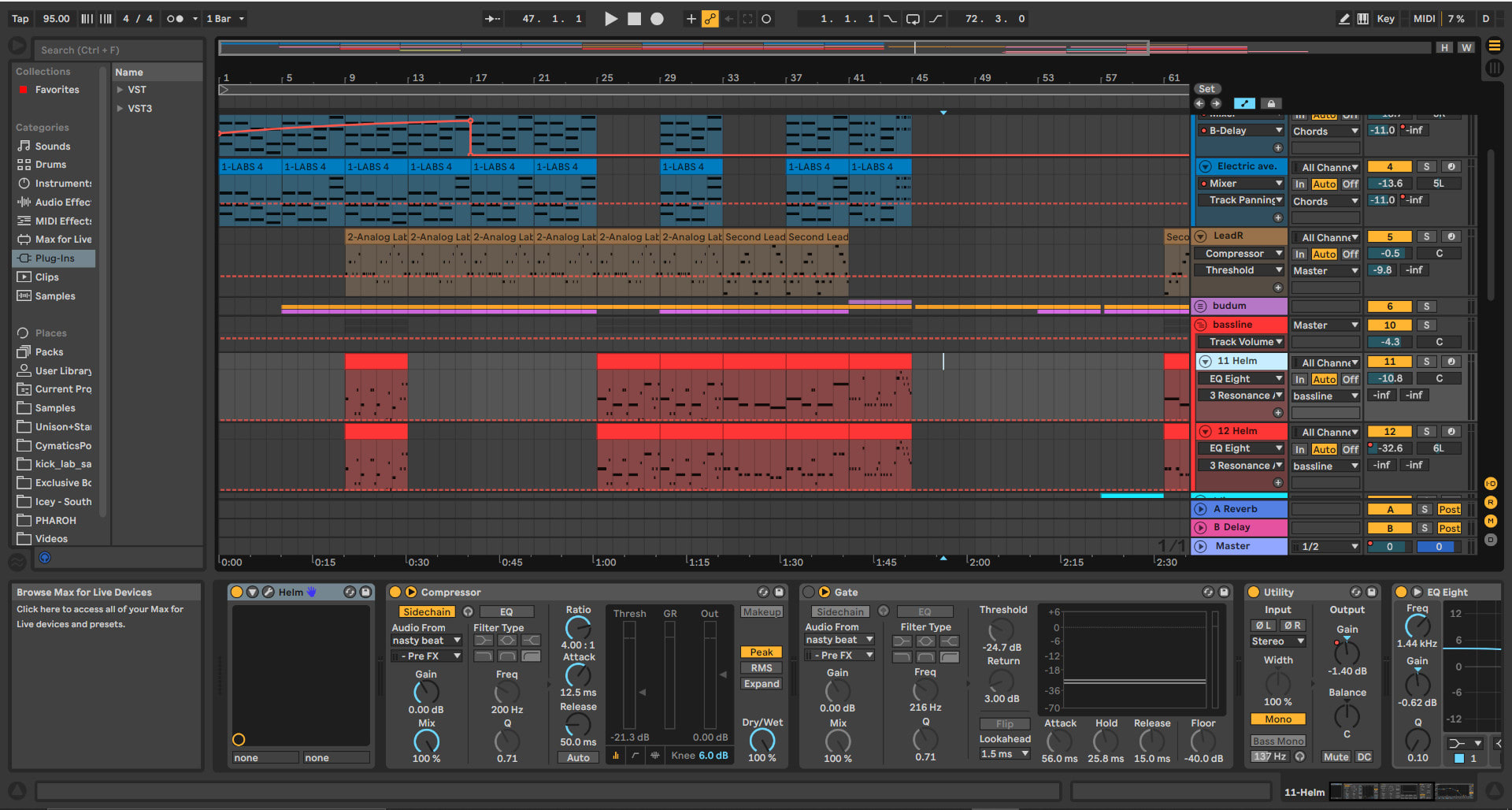Enable Compressor Sidechain button
This screenshot has width=1512, height=810.
pos(426,612)
